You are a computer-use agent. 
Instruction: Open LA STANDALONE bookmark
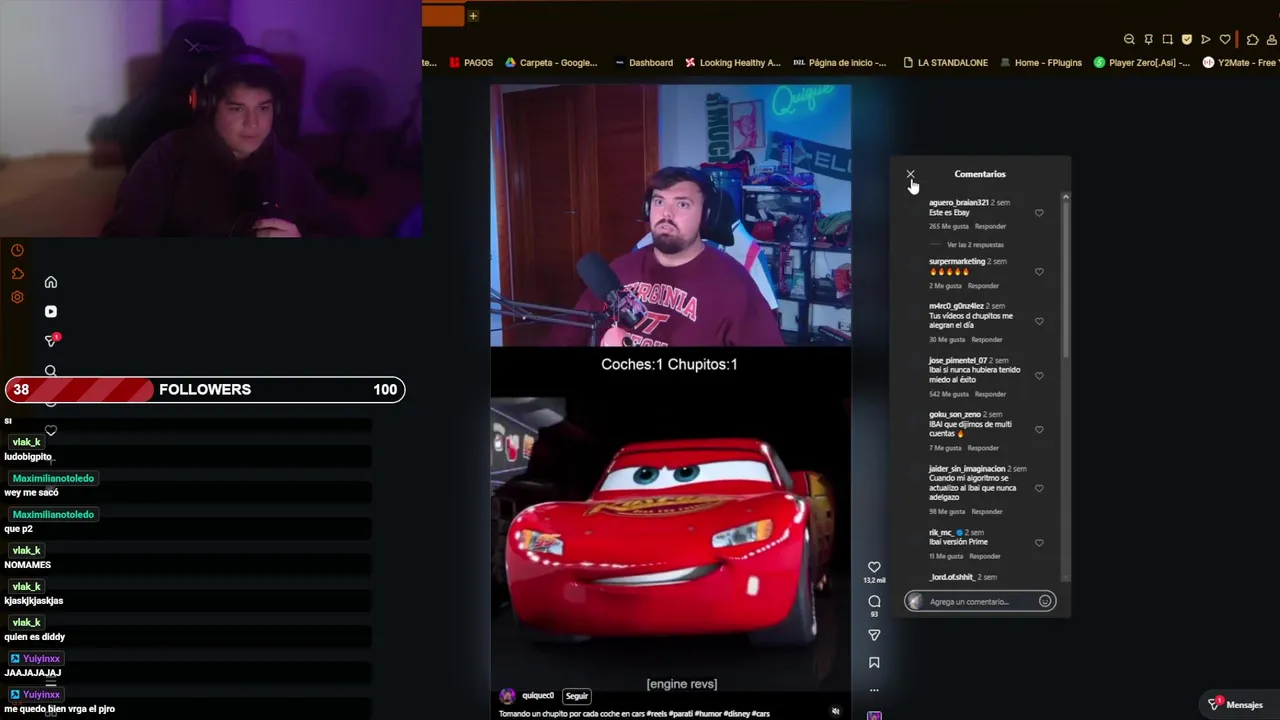[945, 62]
